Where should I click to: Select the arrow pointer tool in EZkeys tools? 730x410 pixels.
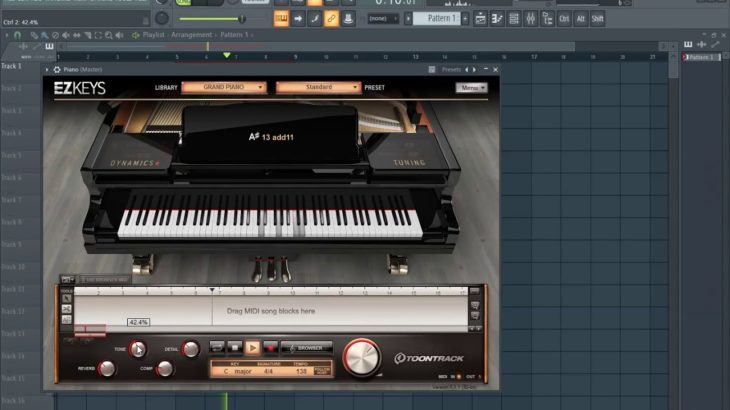pyautogui.click(x=67, y=299)
